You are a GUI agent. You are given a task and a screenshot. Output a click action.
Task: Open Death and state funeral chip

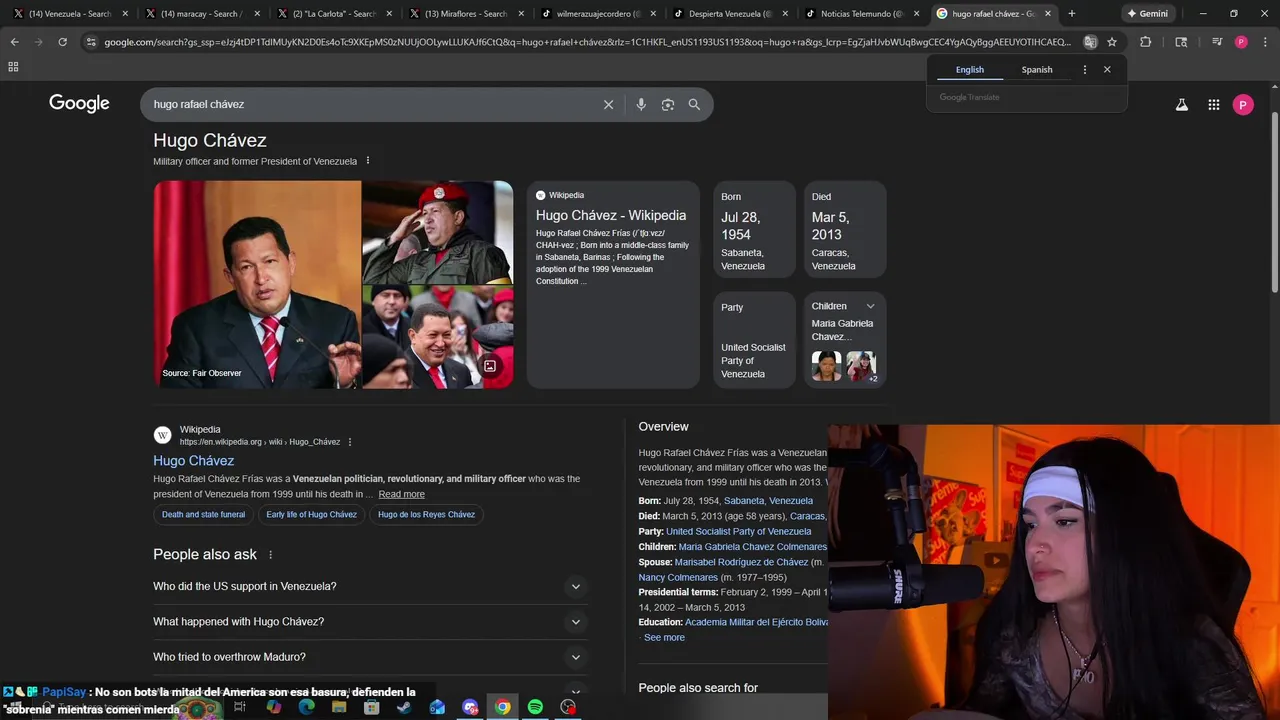(203, 515)
